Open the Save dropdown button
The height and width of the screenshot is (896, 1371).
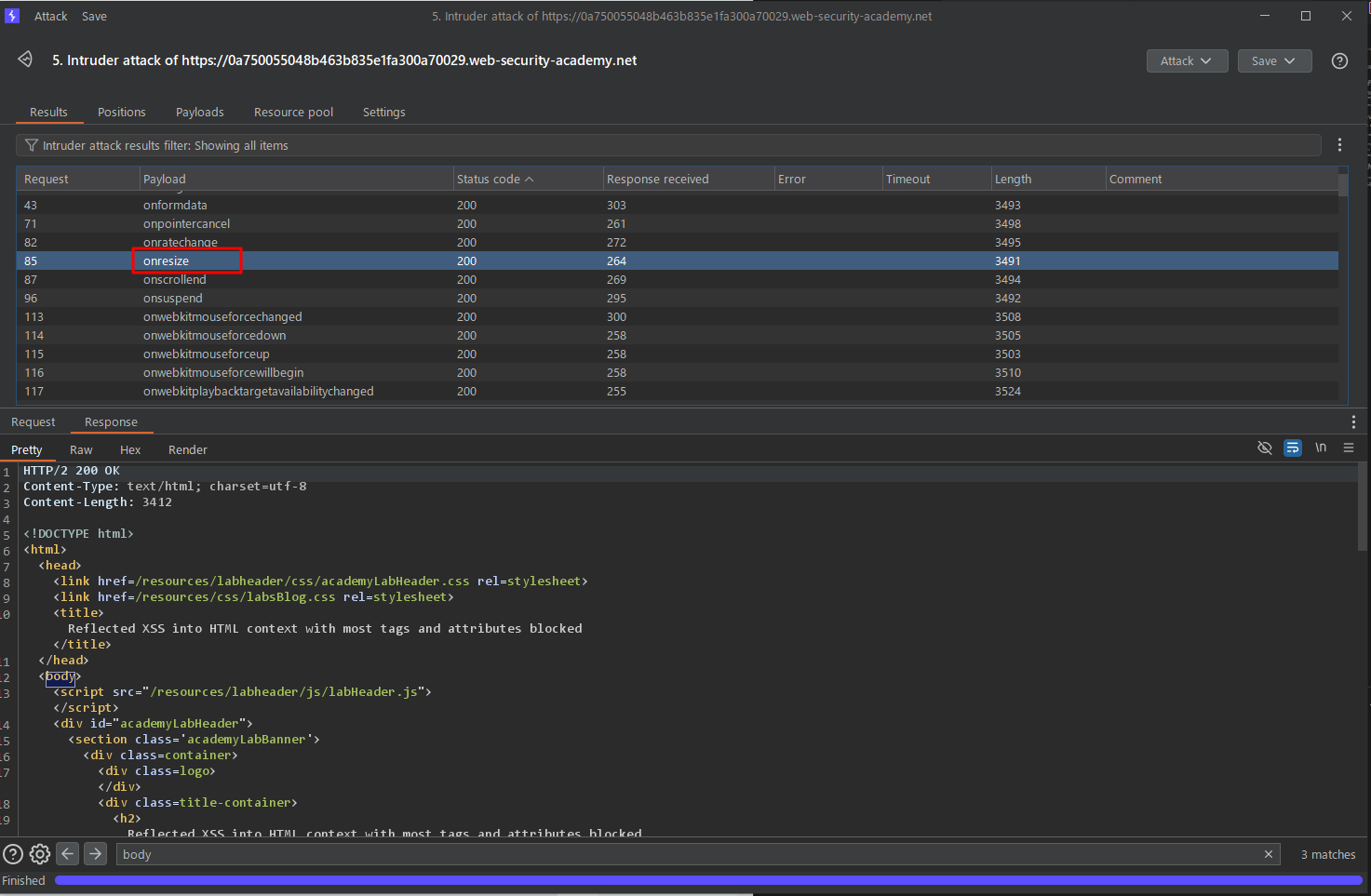tap(1274, 60)
